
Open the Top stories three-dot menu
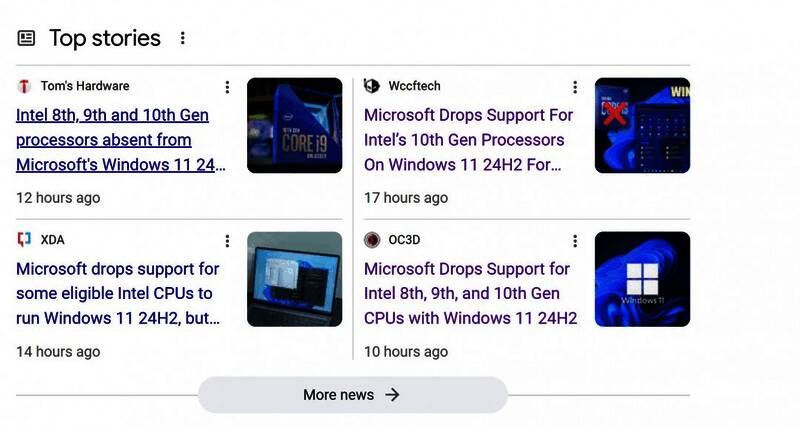pos(182,38)
